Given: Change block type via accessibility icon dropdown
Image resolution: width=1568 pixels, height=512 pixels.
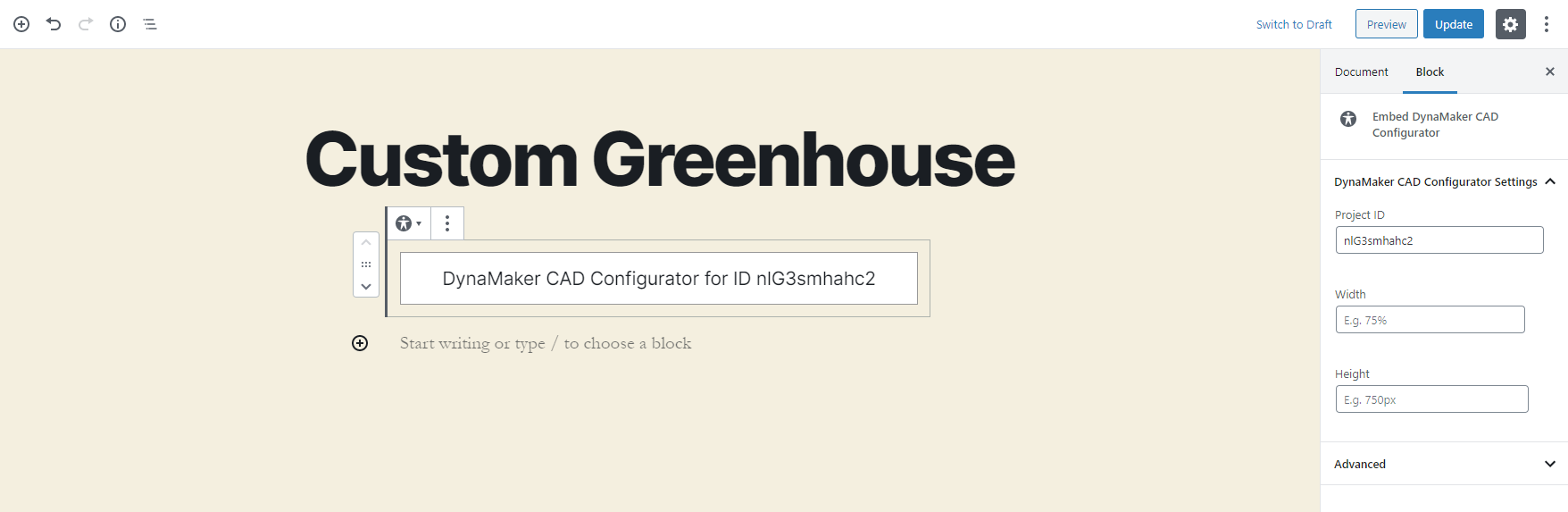Looking at the screenshot, I should pos(408,223).
